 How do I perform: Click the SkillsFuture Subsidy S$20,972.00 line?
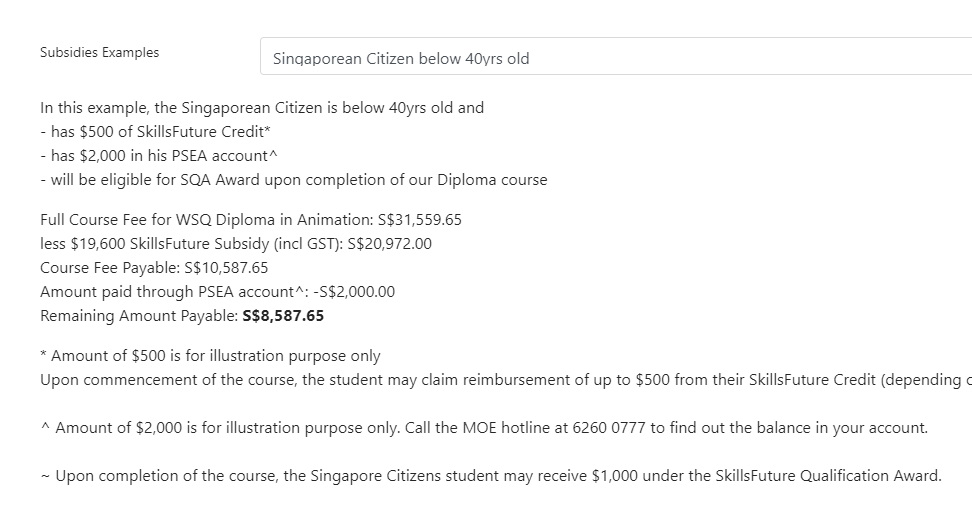coord(236,244)
